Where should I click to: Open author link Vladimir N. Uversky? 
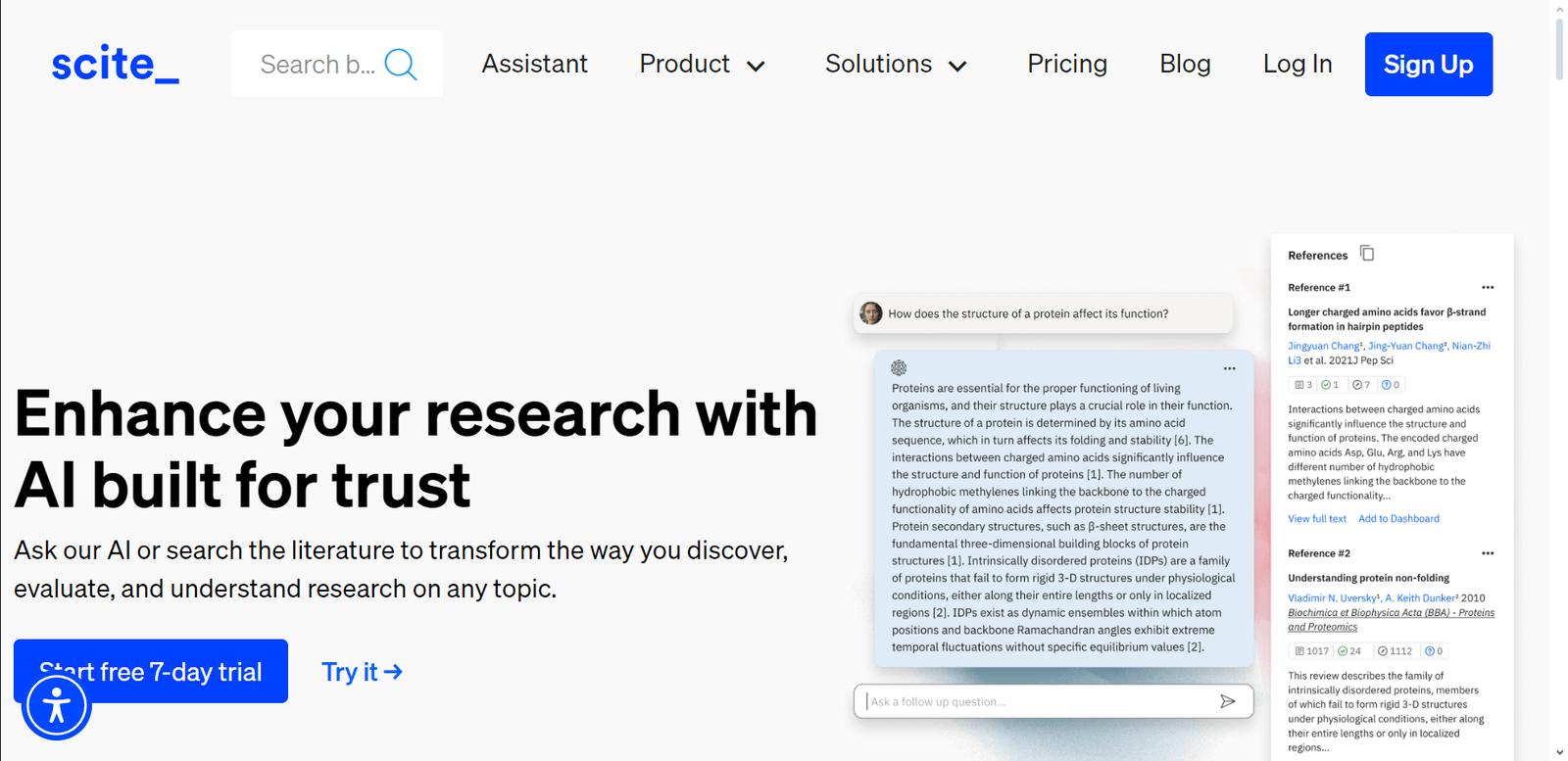point(1334,598)
